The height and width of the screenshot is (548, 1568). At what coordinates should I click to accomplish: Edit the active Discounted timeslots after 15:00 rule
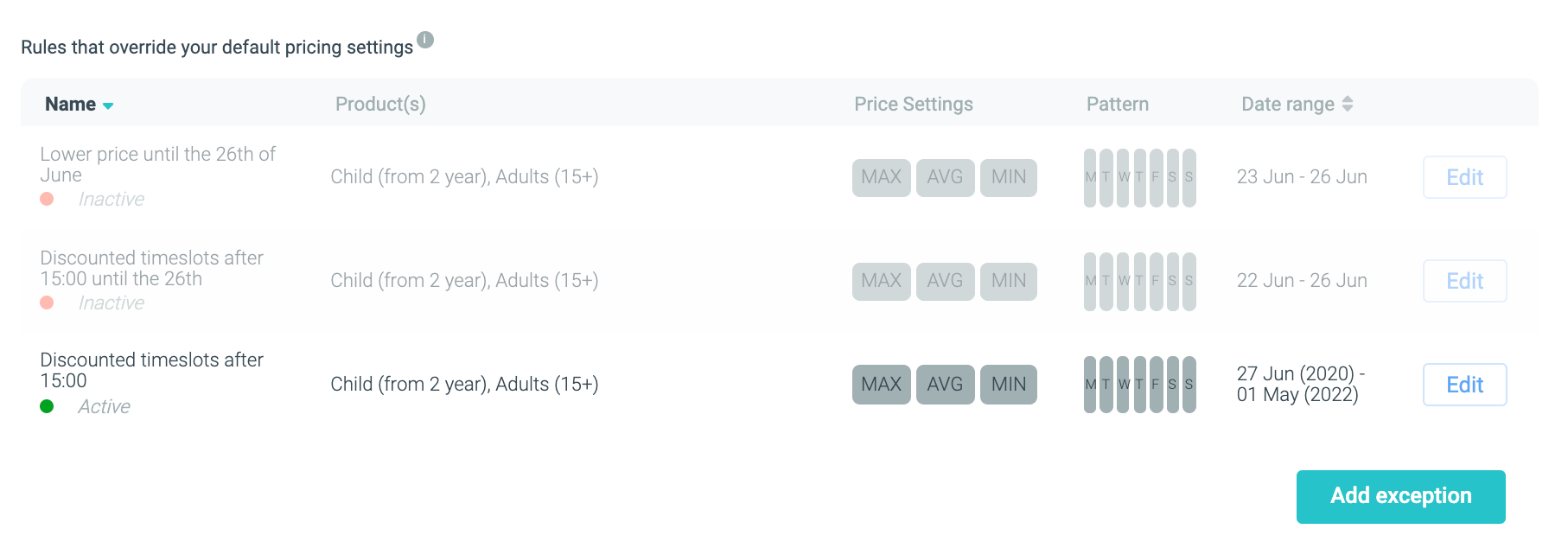[1464, 385]
